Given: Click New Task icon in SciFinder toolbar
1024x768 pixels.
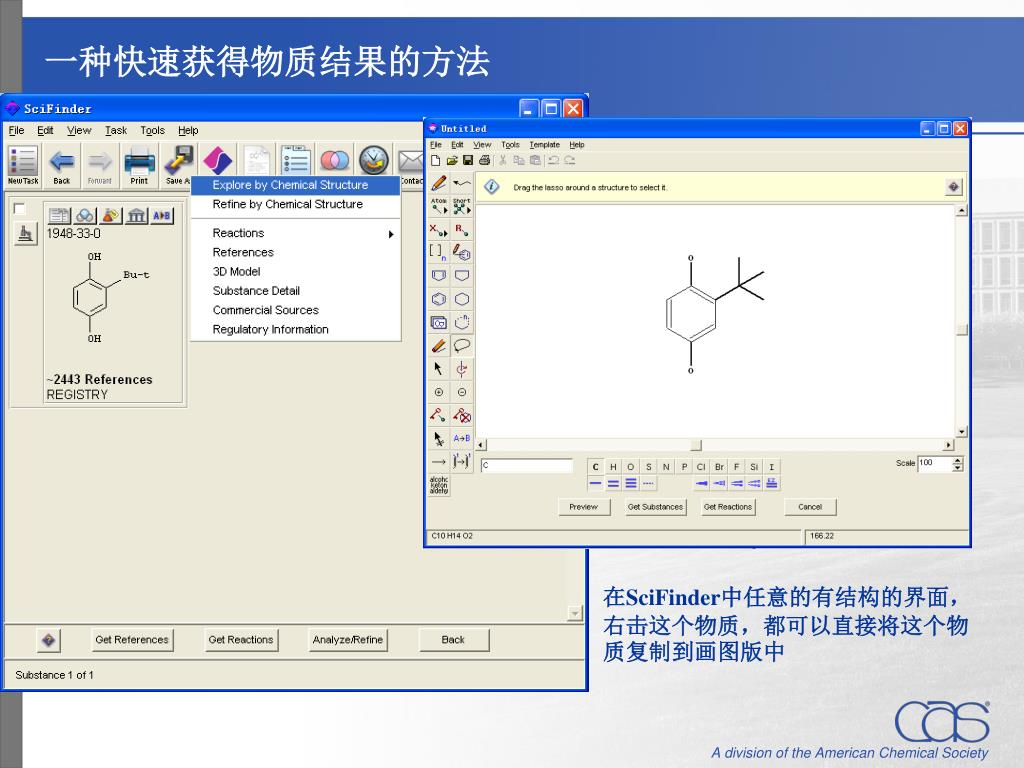Looking at the screenshot, I should click(23, 165).
